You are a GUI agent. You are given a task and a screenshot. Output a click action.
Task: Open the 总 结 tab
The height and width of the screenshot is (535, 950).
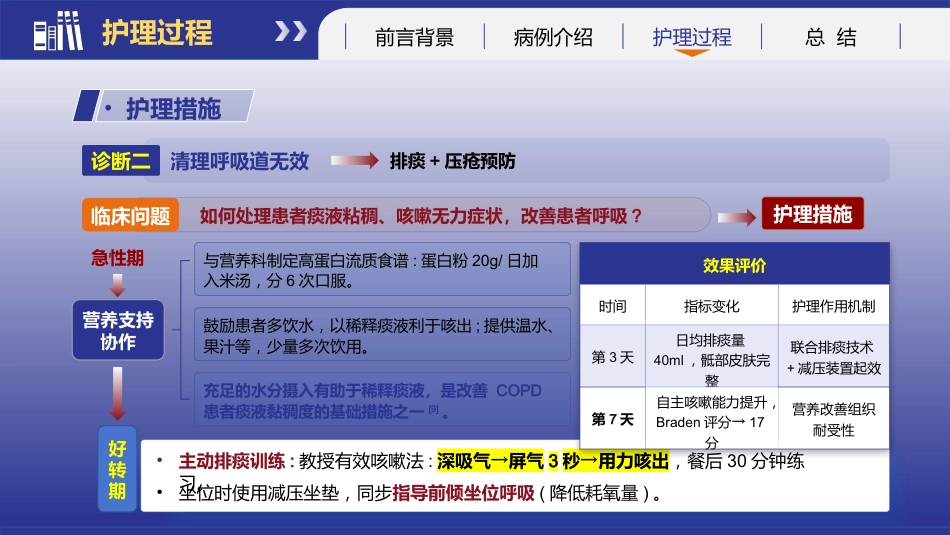[831, 38]
